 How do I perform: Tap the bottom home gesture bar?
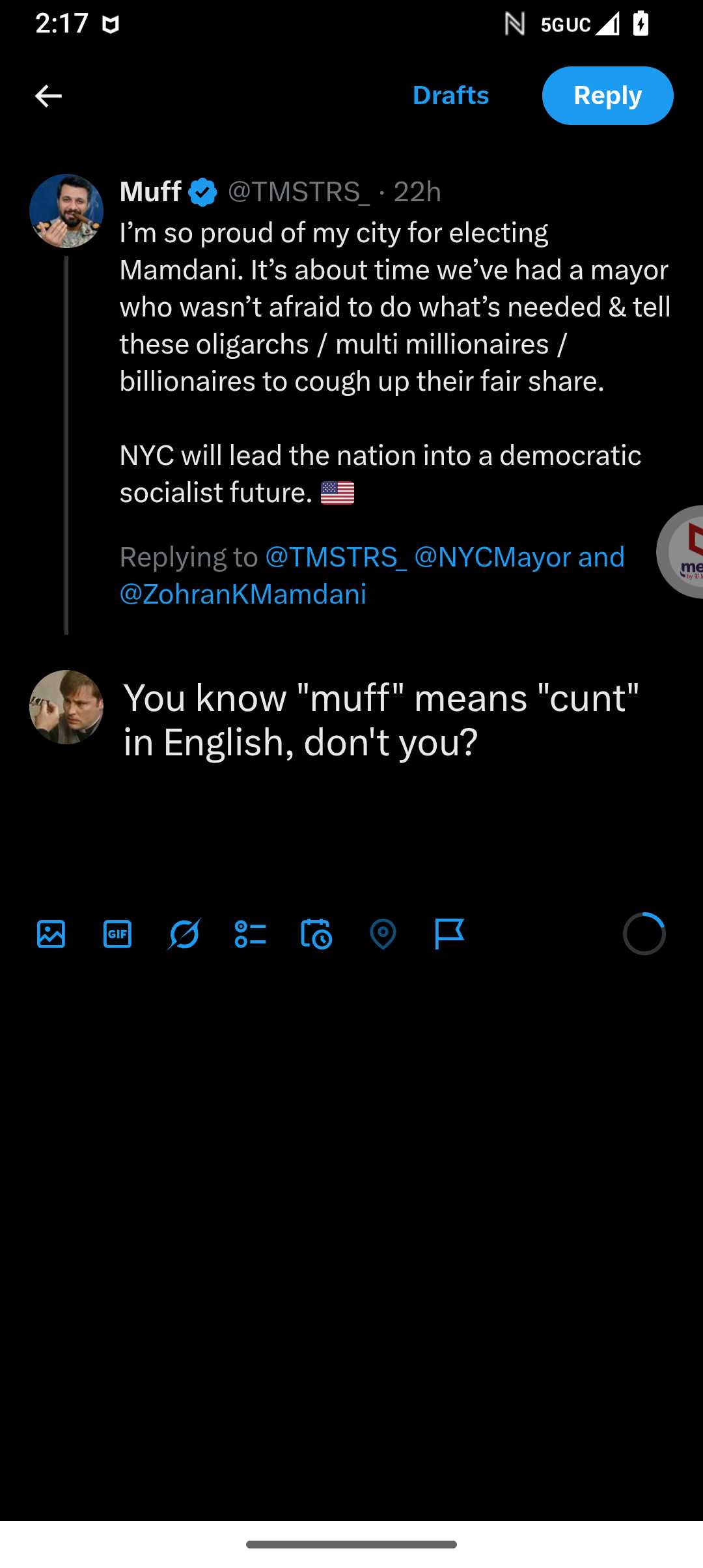pyautogui.click(x=351, y=1545)
